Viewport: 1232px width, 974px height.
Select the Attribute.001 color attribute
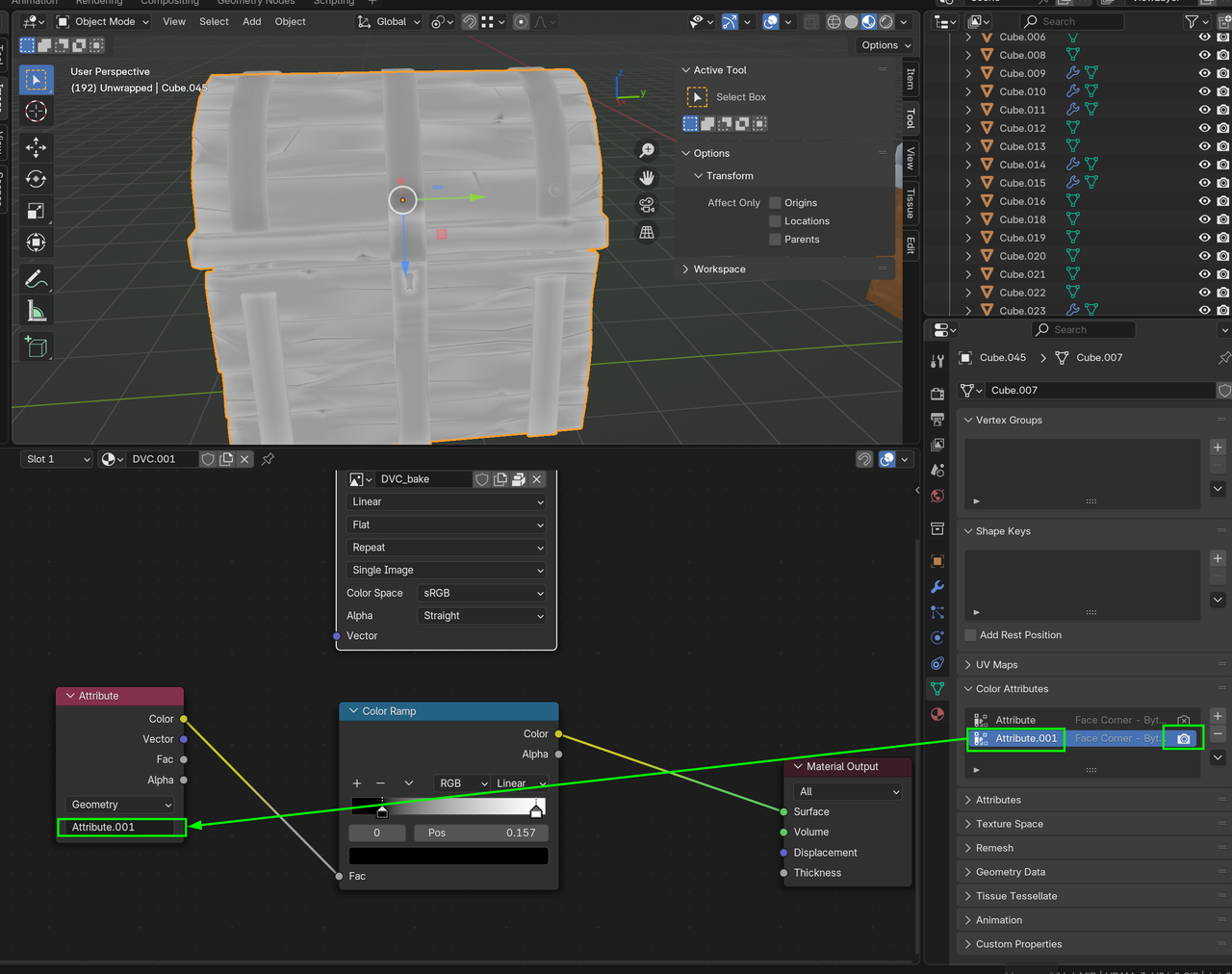1025,738
